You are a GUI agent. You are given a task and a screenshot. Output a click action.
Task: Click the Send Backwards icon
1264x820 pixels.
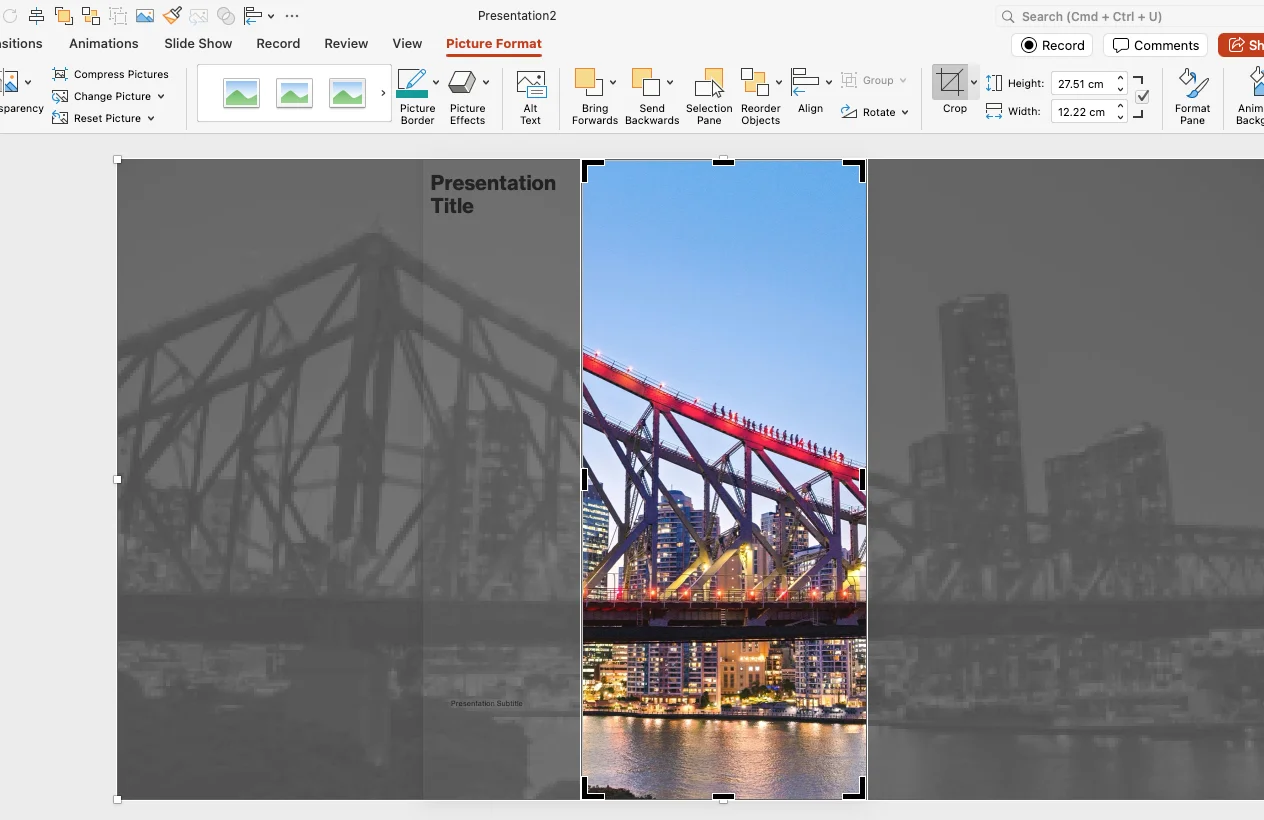click(646, 83)
